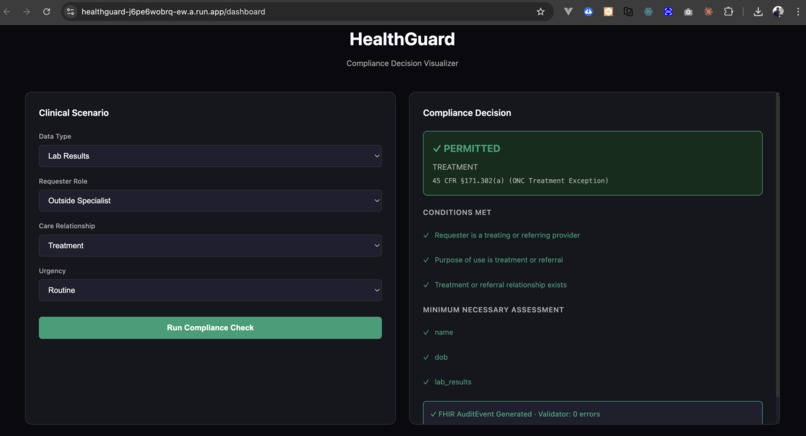Click the PERMITTED status label

pos(466,149)
